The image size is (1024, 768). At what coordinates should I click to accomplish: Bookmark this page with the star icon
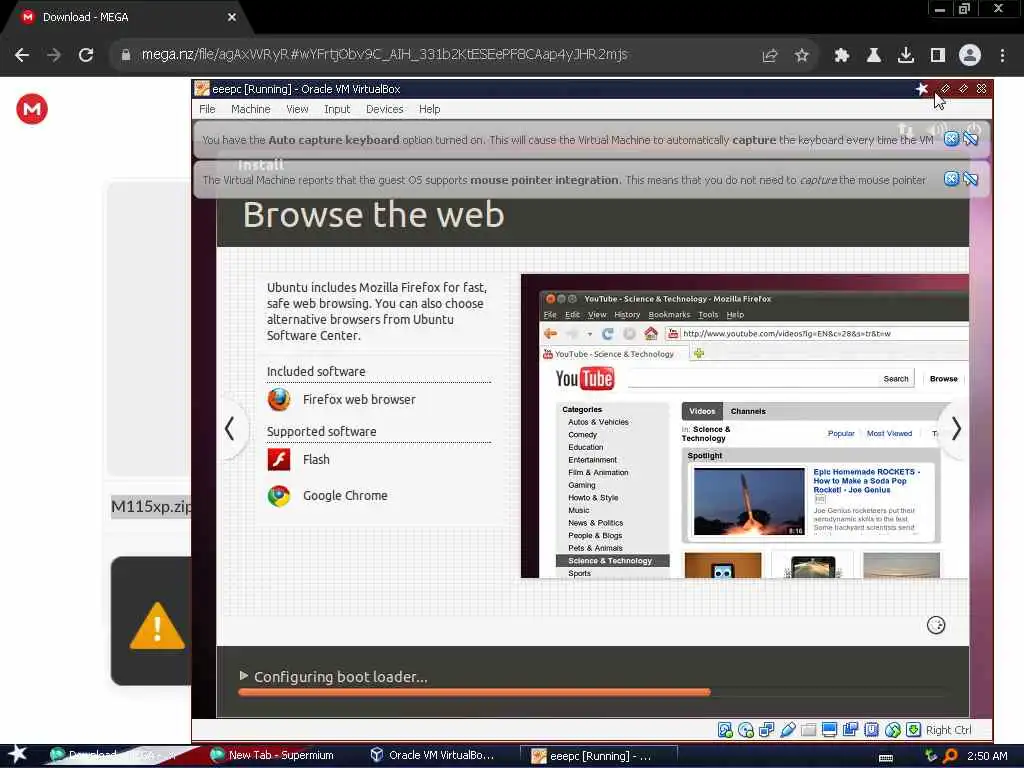pos(802,56)
